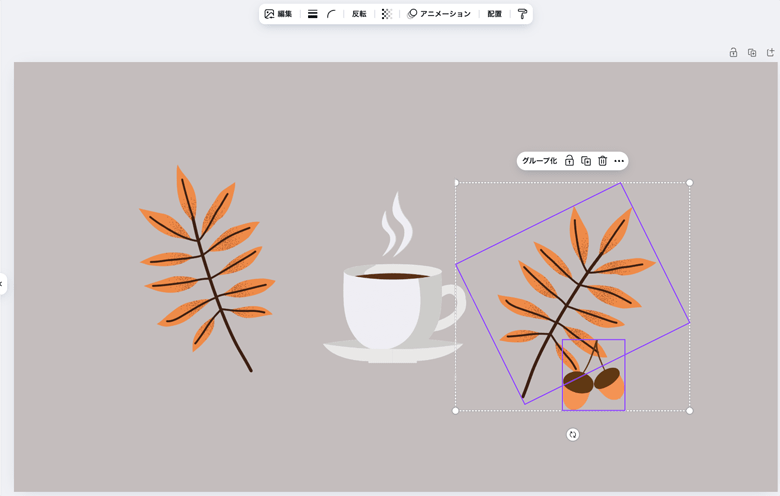Delete selection with the trash icon
Viewport: 780px width, 496px height.
coord(602,161)
